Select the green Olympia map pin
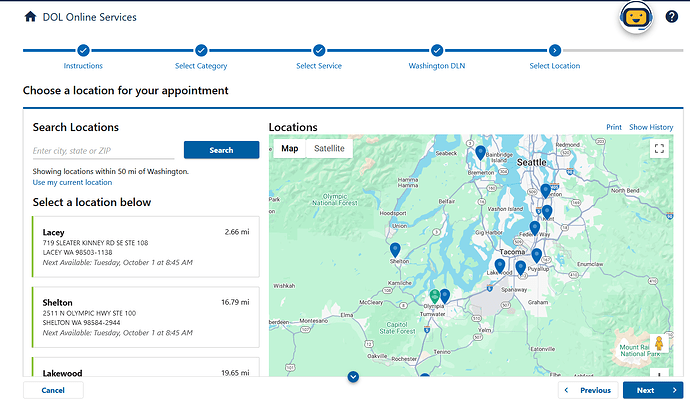This screenshot has width=690, height=399. tap(435, 296)
